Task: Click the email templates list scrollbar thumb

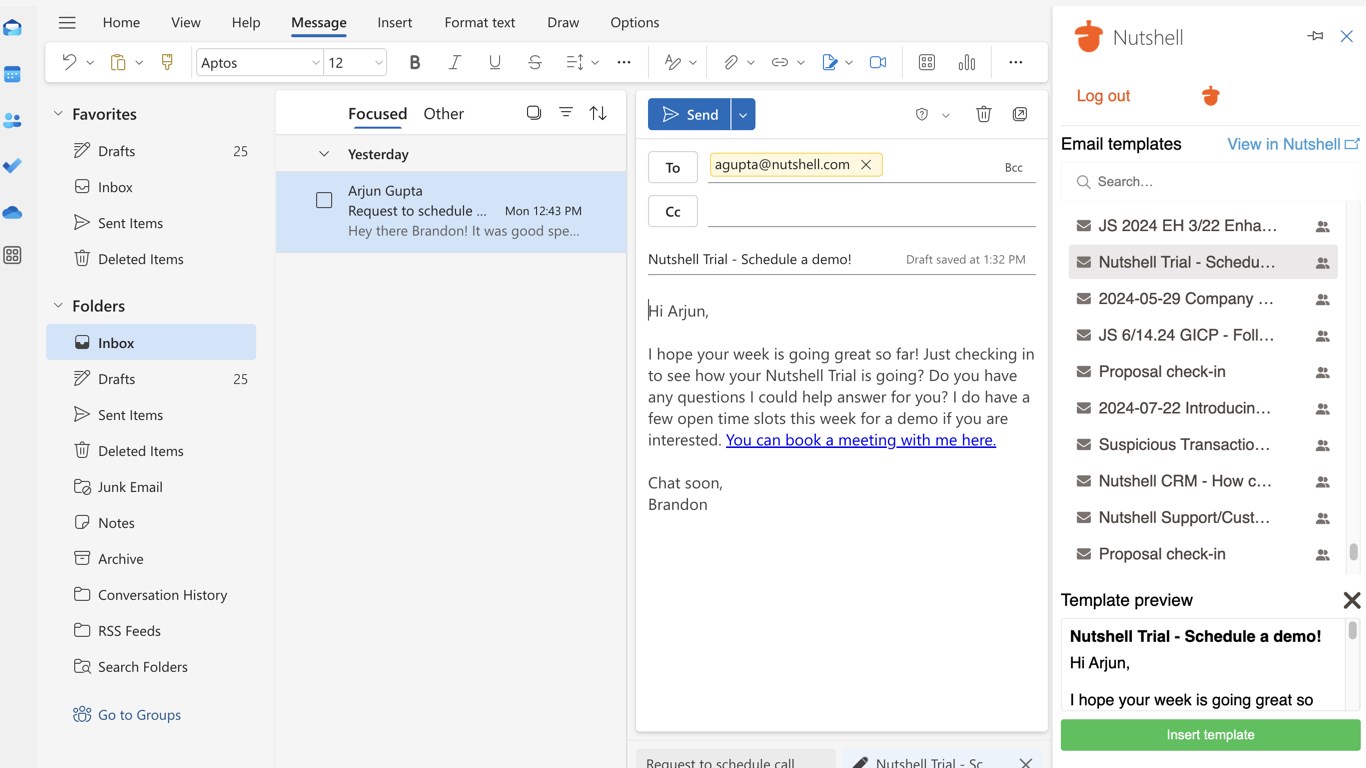Action: (x=1353, y=552)
